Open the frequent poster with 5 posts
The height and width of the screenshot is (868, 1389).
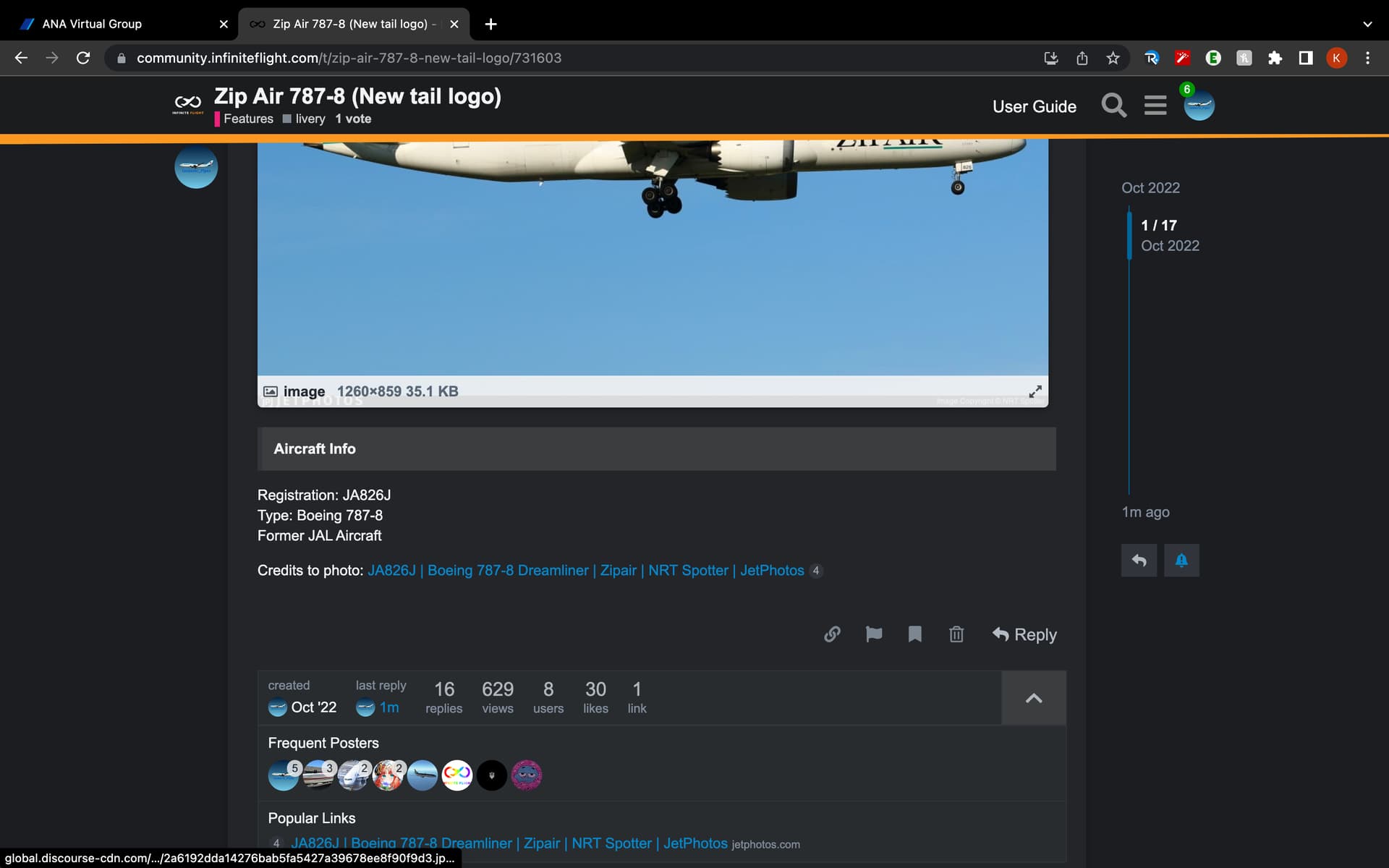(x=283, y=775)
